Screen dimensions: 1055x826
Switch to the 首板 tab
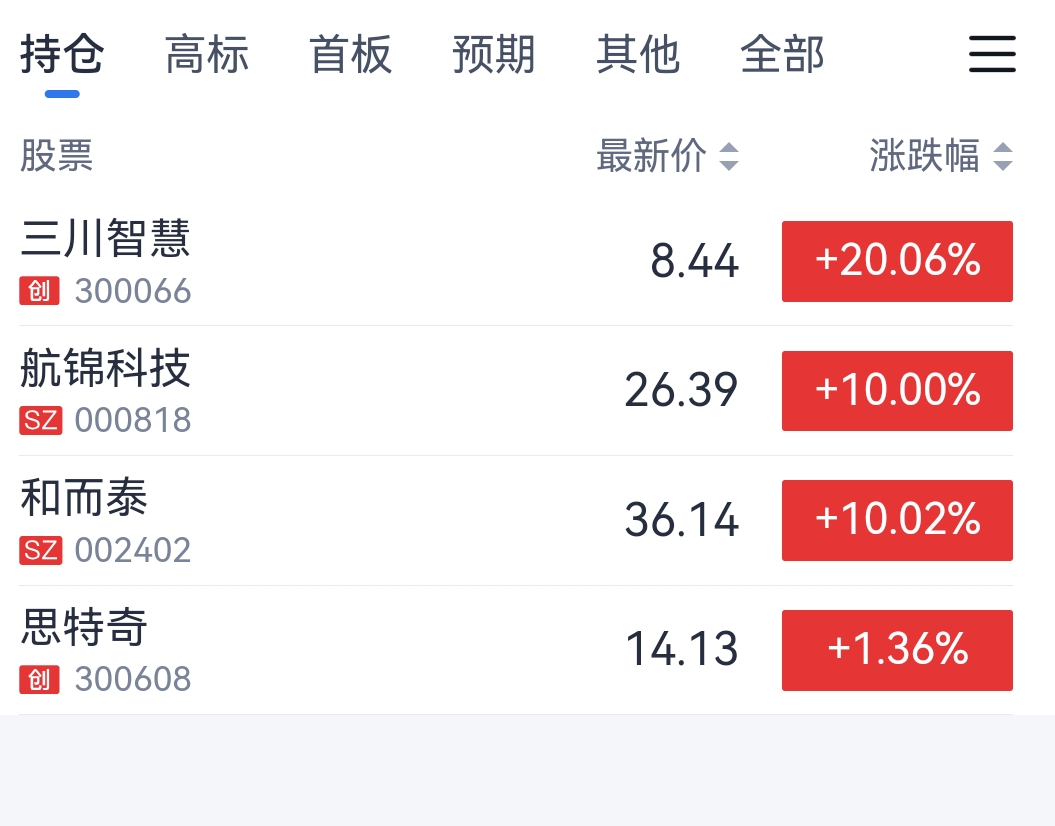point(351,54)
